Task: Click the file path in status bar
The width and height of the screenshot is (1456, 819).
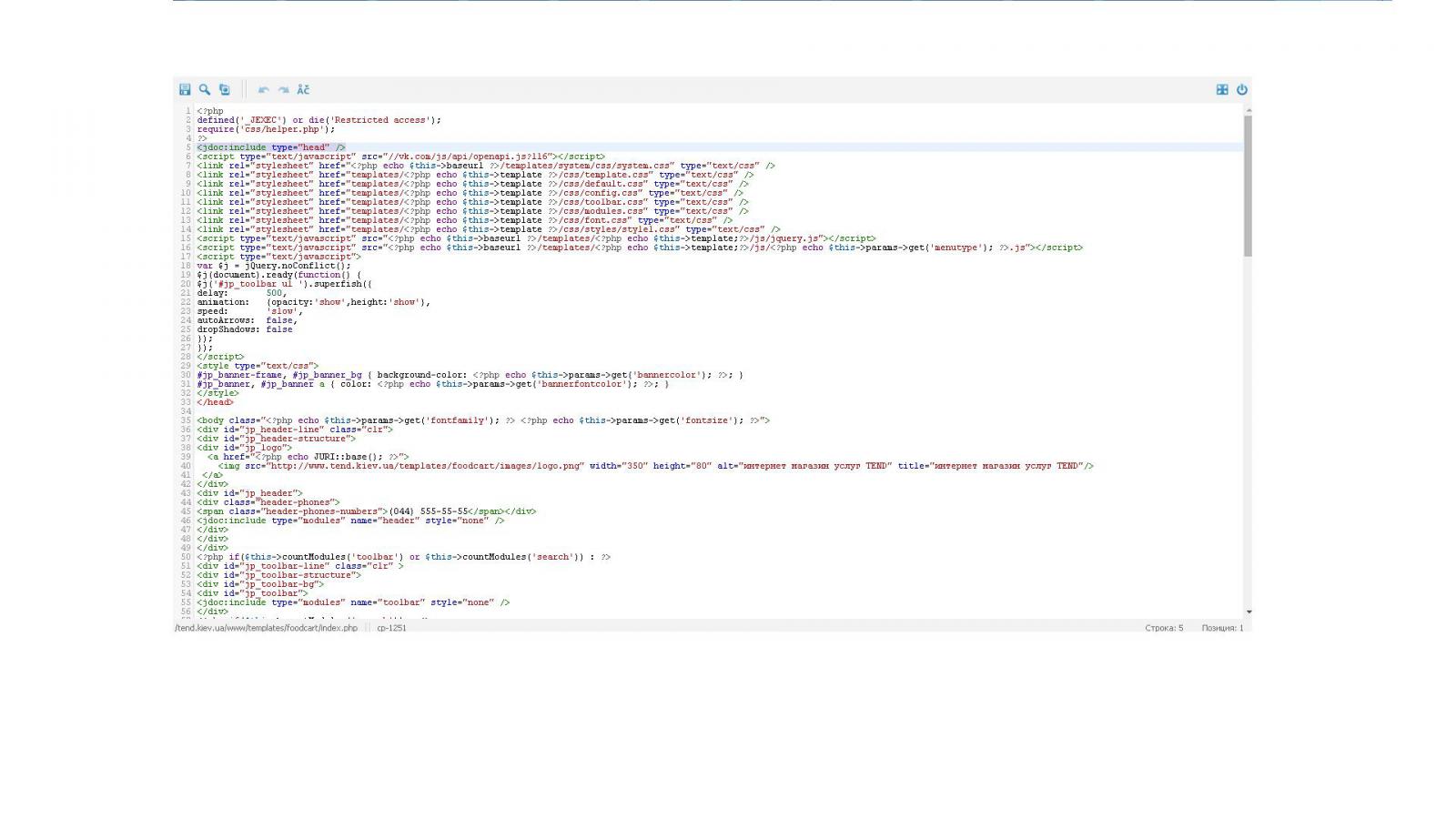Action: pos(267,628)
